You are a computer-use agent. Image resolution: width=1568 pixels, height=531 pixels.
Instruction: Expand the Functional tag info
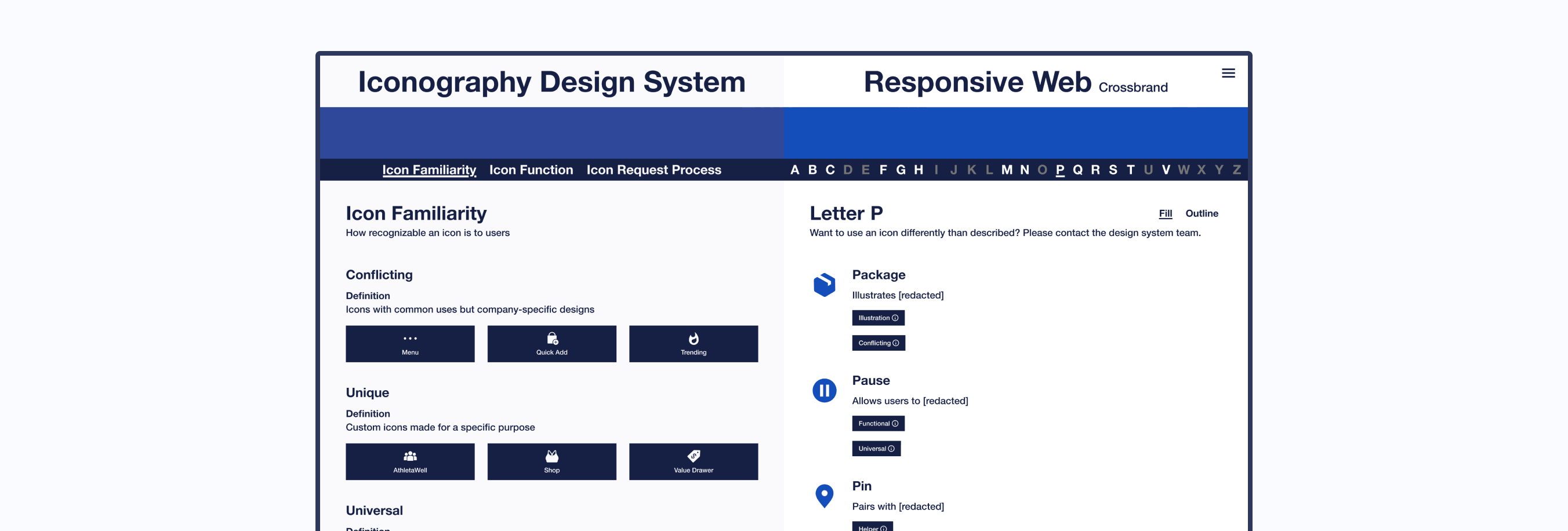tap(878, 423)
